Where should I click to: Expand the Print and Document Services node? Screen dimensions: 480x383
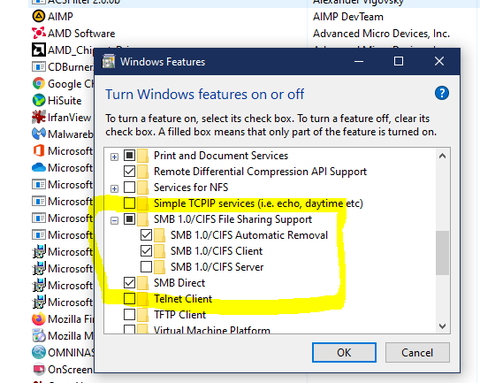[114, 157]
